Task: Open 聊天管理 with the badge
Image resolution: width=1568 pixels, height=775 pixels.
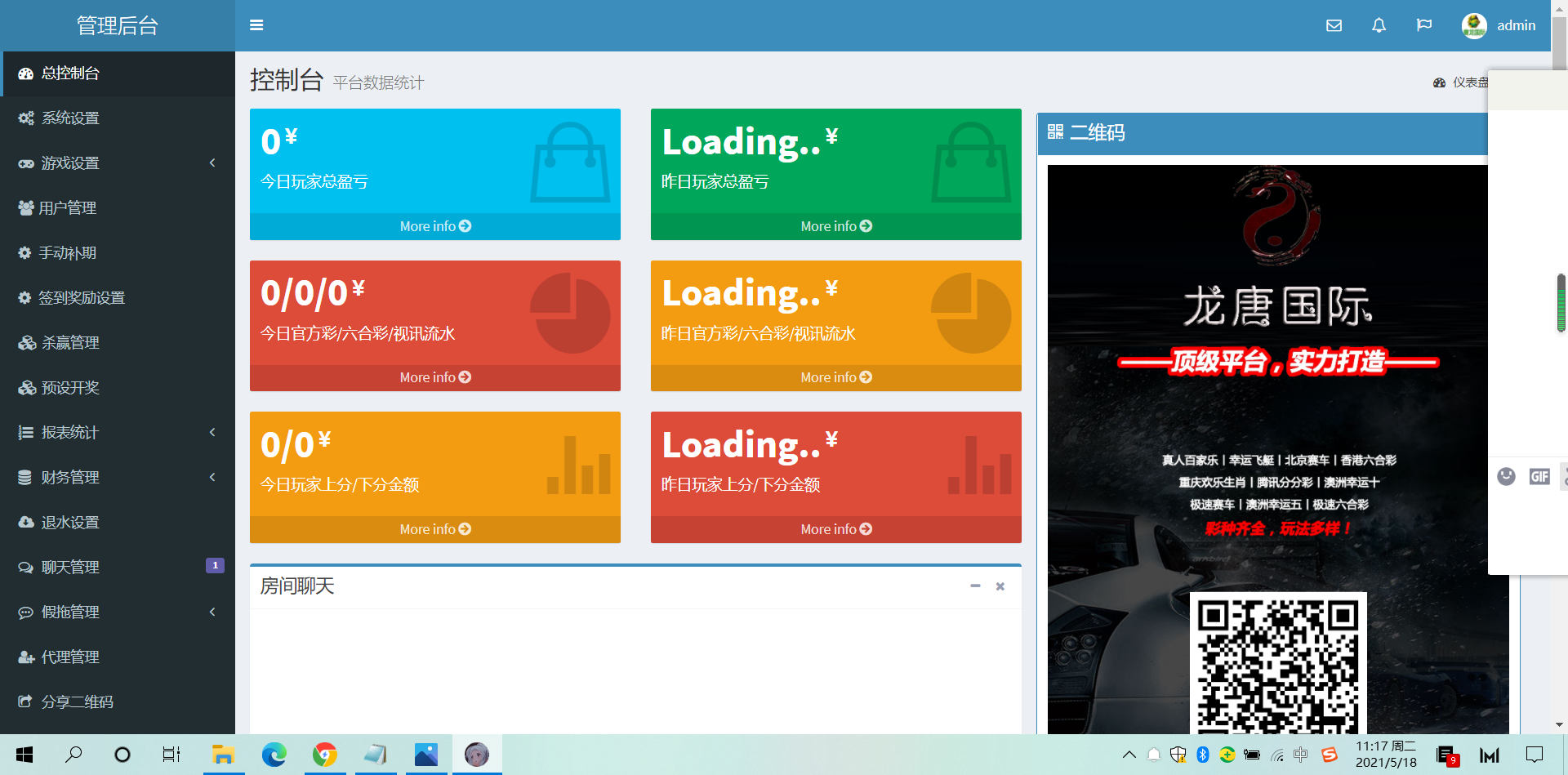Action: point(117,568)
